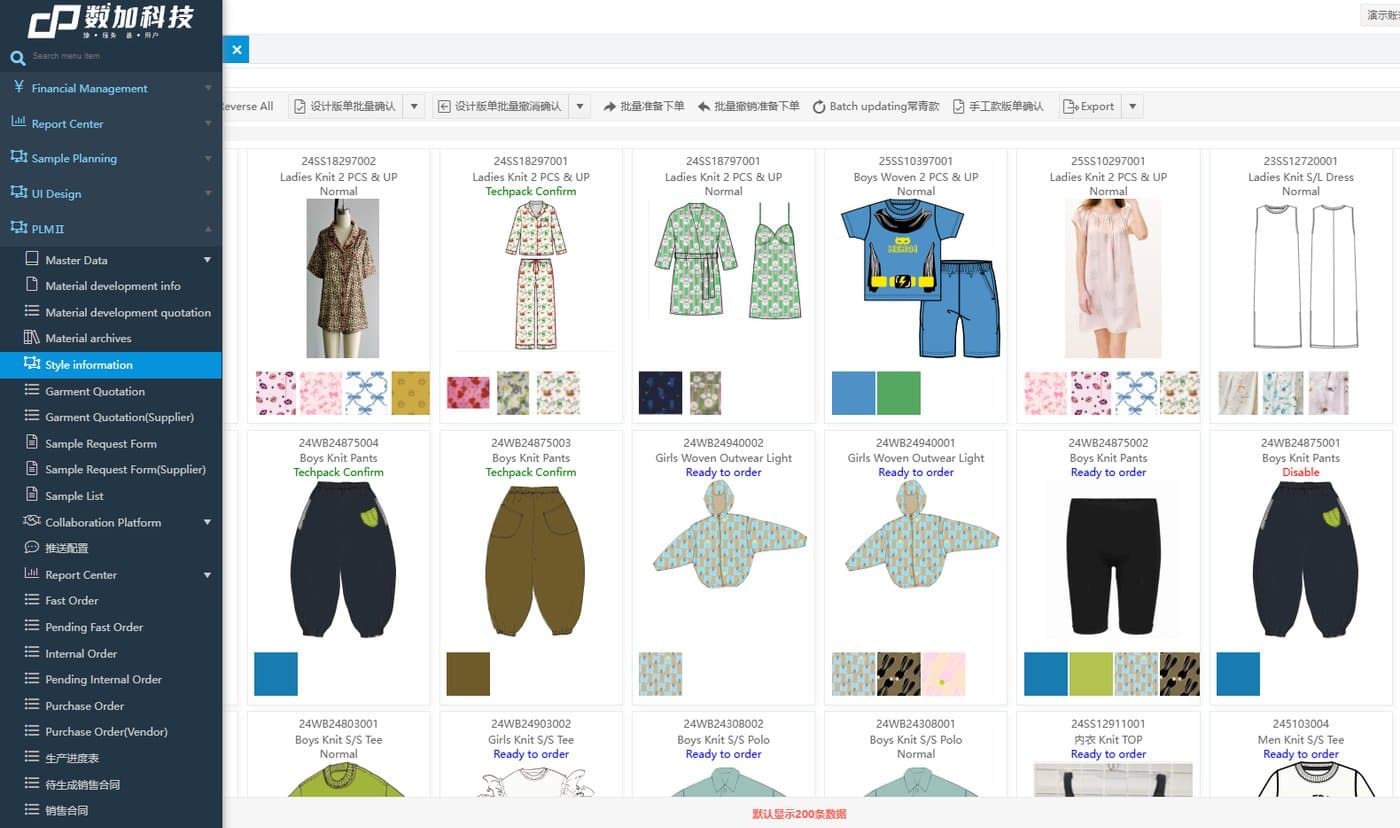Click the list icon beside Internal Order
The width and height of the screenshot is (1400, 828).
[x=32, y=653]
